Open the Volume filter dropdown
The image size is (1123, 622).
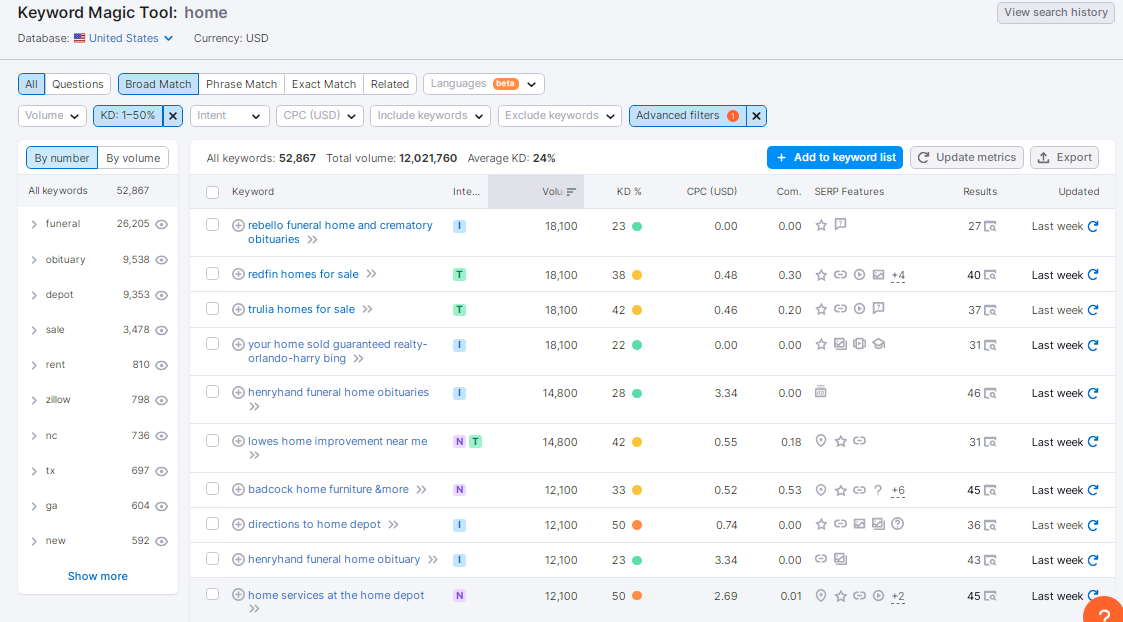[x=52, y=116]
